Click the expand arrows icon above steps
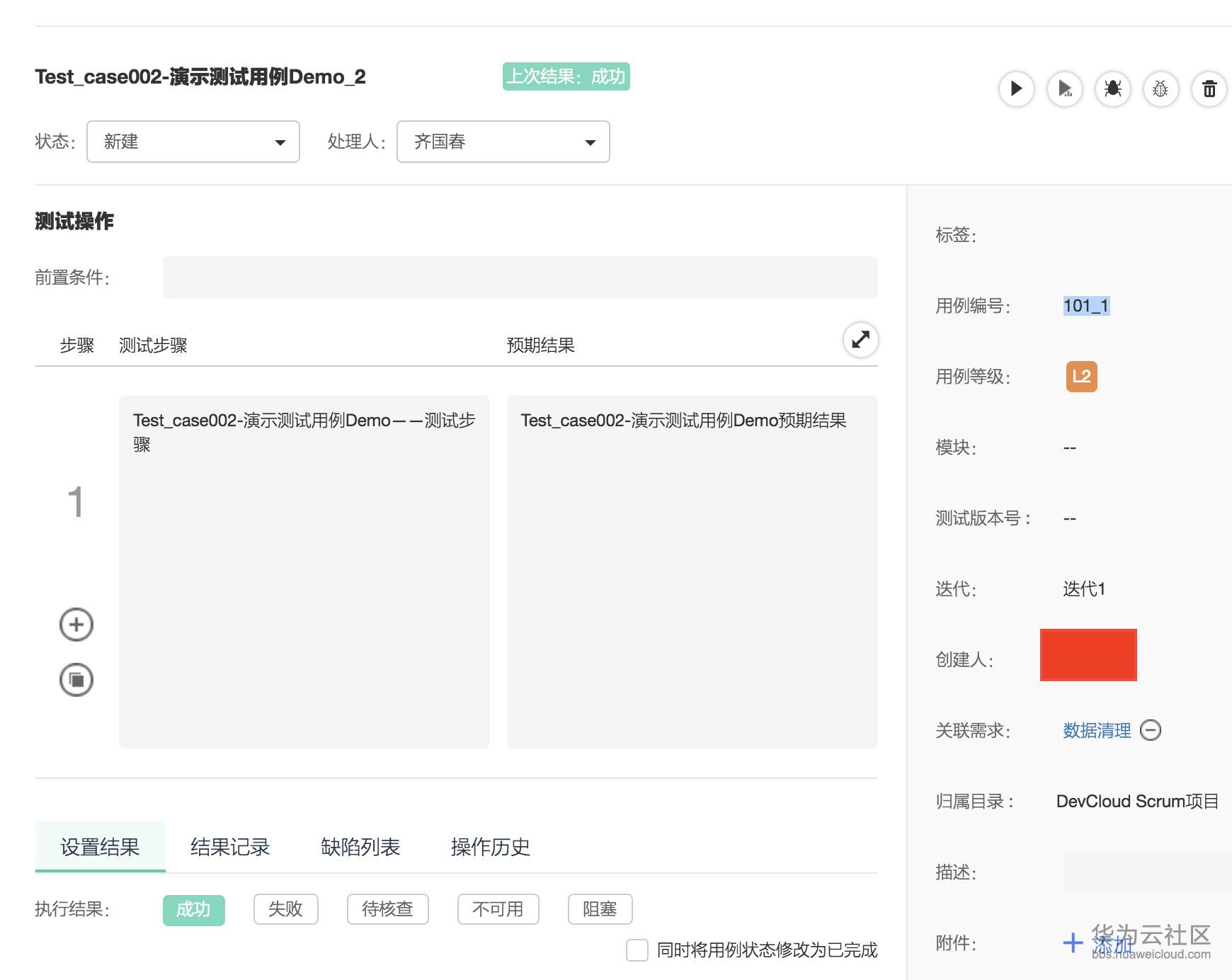This screenshot has width=1232, height=980. point(861,340)
